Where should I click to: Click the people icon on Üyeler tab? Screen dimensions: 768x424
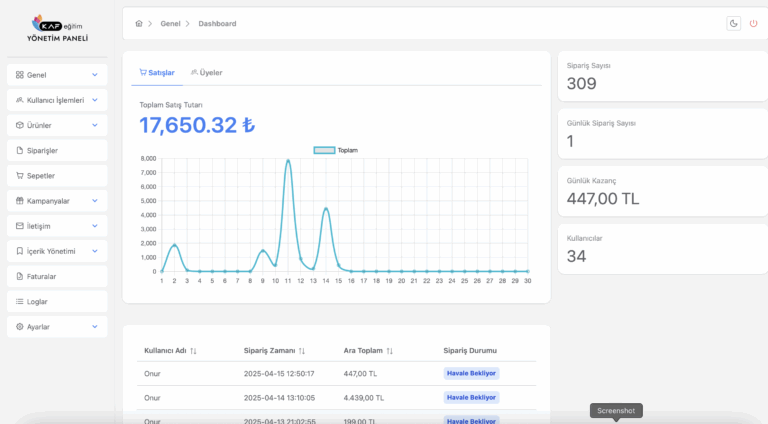pyautogui.click(x=194, y=72)
